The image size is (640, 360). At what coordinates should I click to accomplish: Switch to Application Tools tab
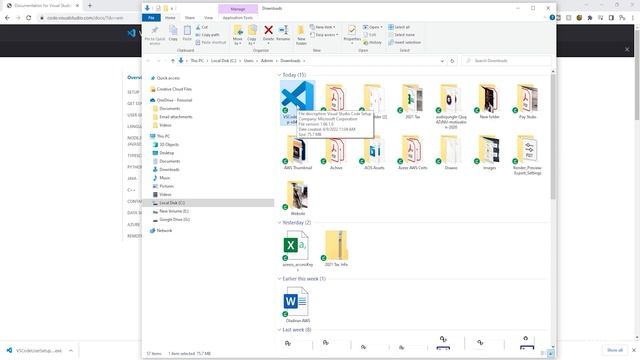tap(238, 18)
